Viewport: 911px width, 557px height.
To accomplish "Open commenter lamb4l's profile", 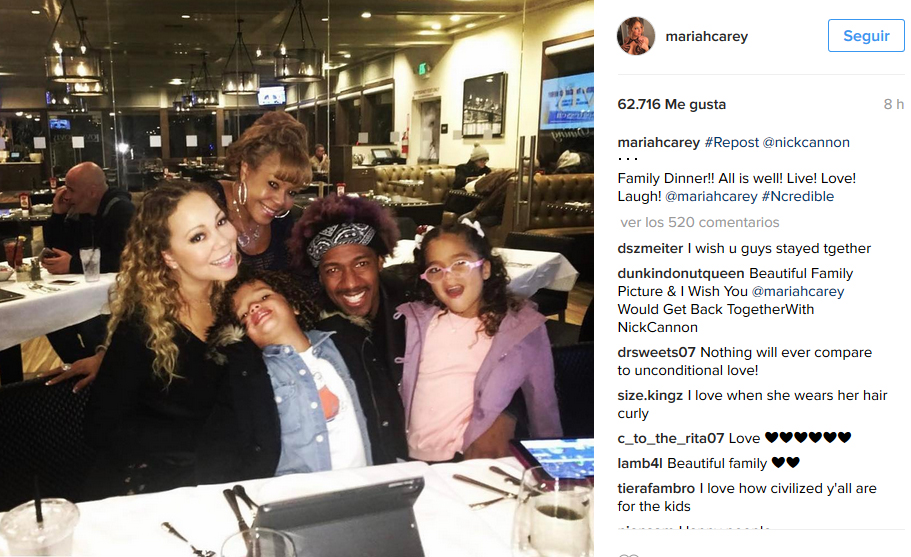I will (640, 463).
